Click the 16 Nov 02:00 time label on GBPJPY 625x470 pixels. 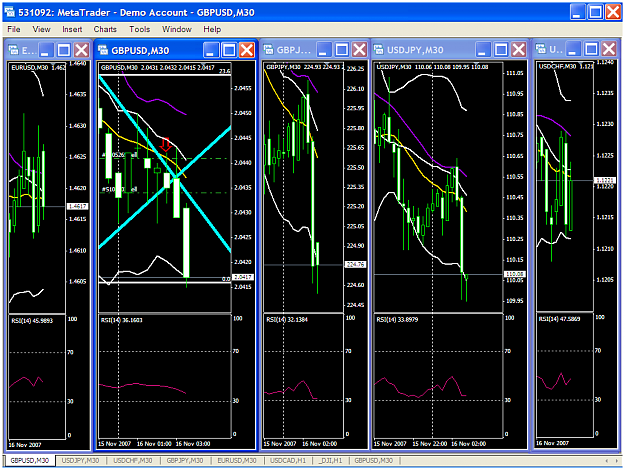[x=320, y=444]
